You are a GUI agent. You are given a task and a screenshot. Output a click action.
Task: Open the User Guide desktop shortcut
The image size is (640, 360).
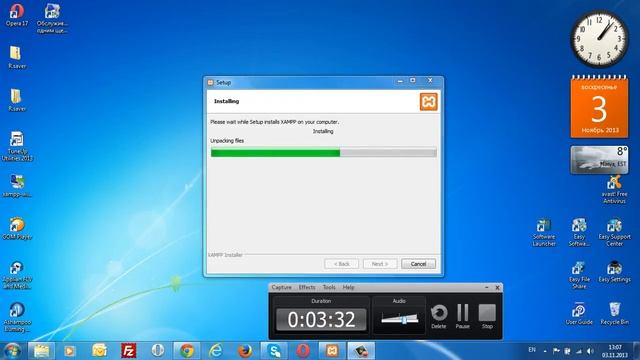point(579,313)
